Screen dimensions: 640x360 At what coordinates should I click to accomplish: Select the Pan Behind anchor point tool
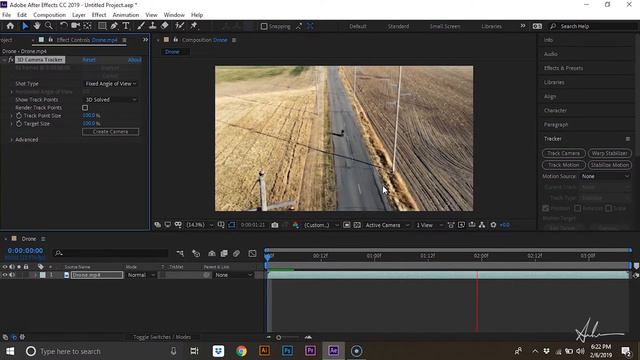(87, 26)
